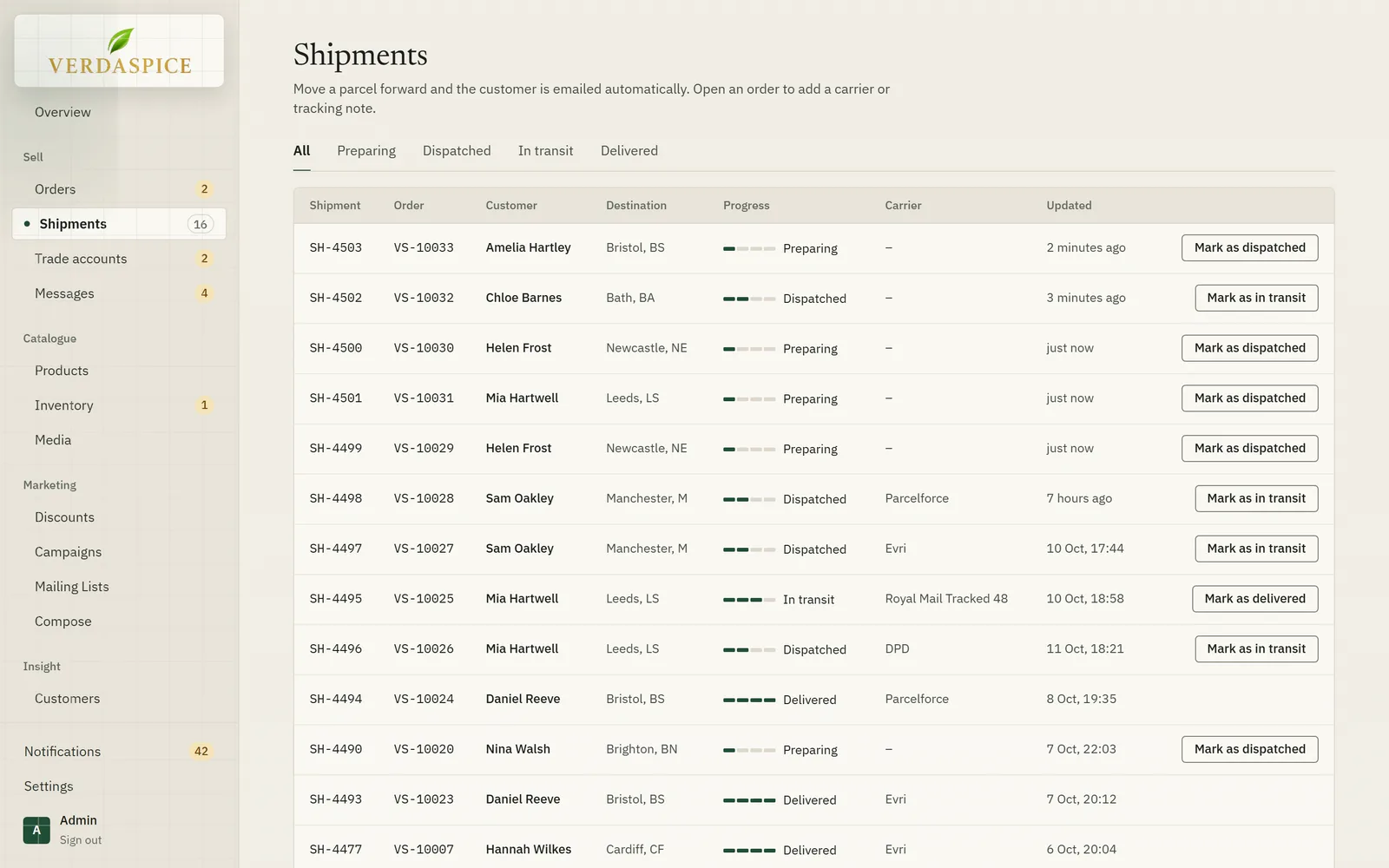1389x868 pixels.
Task: Click customer Amelia Hartley
Action: [x=528, y=247]
